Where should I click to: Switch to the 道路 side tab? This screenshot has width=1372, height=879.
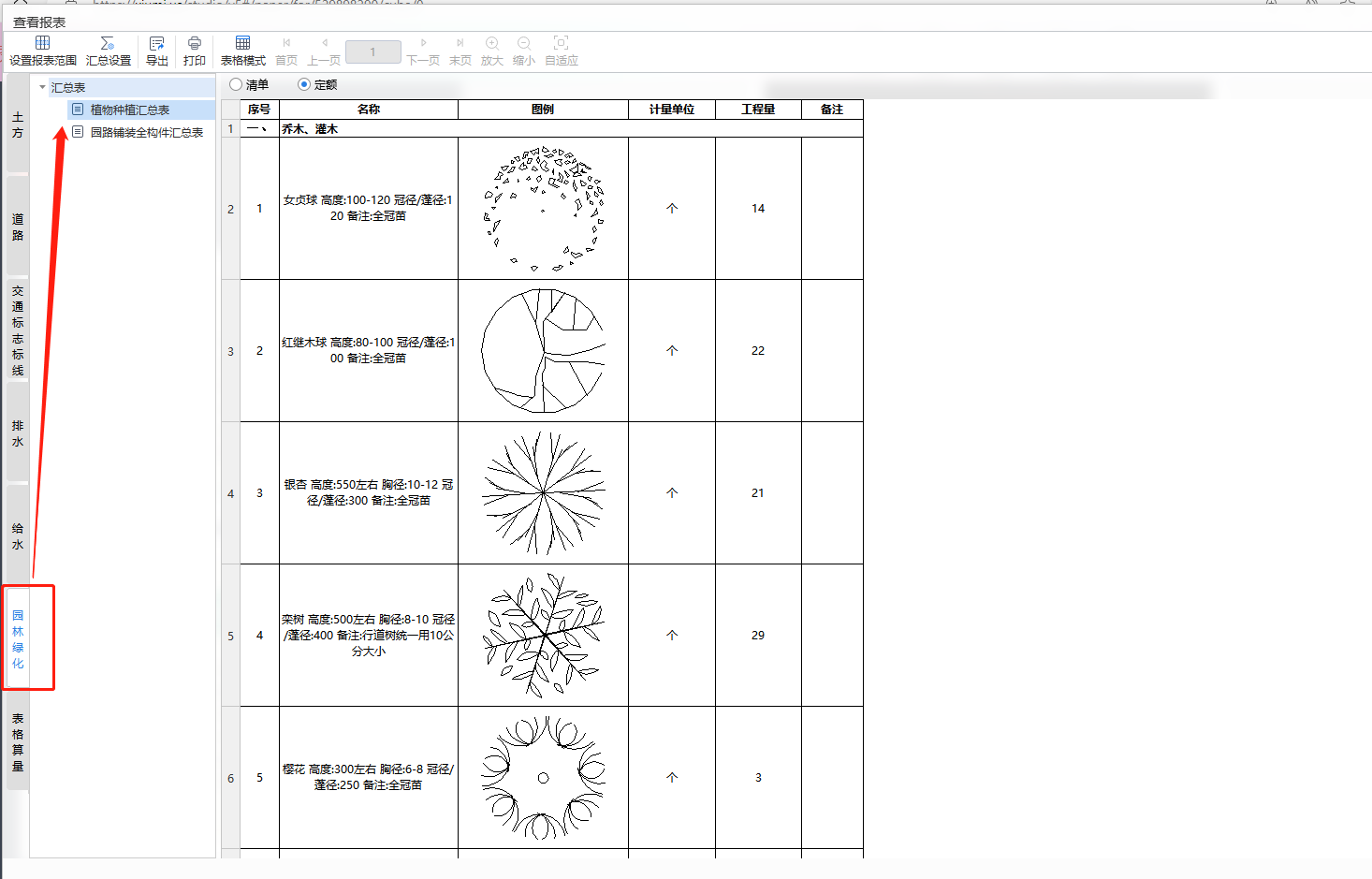pos(18,227)
